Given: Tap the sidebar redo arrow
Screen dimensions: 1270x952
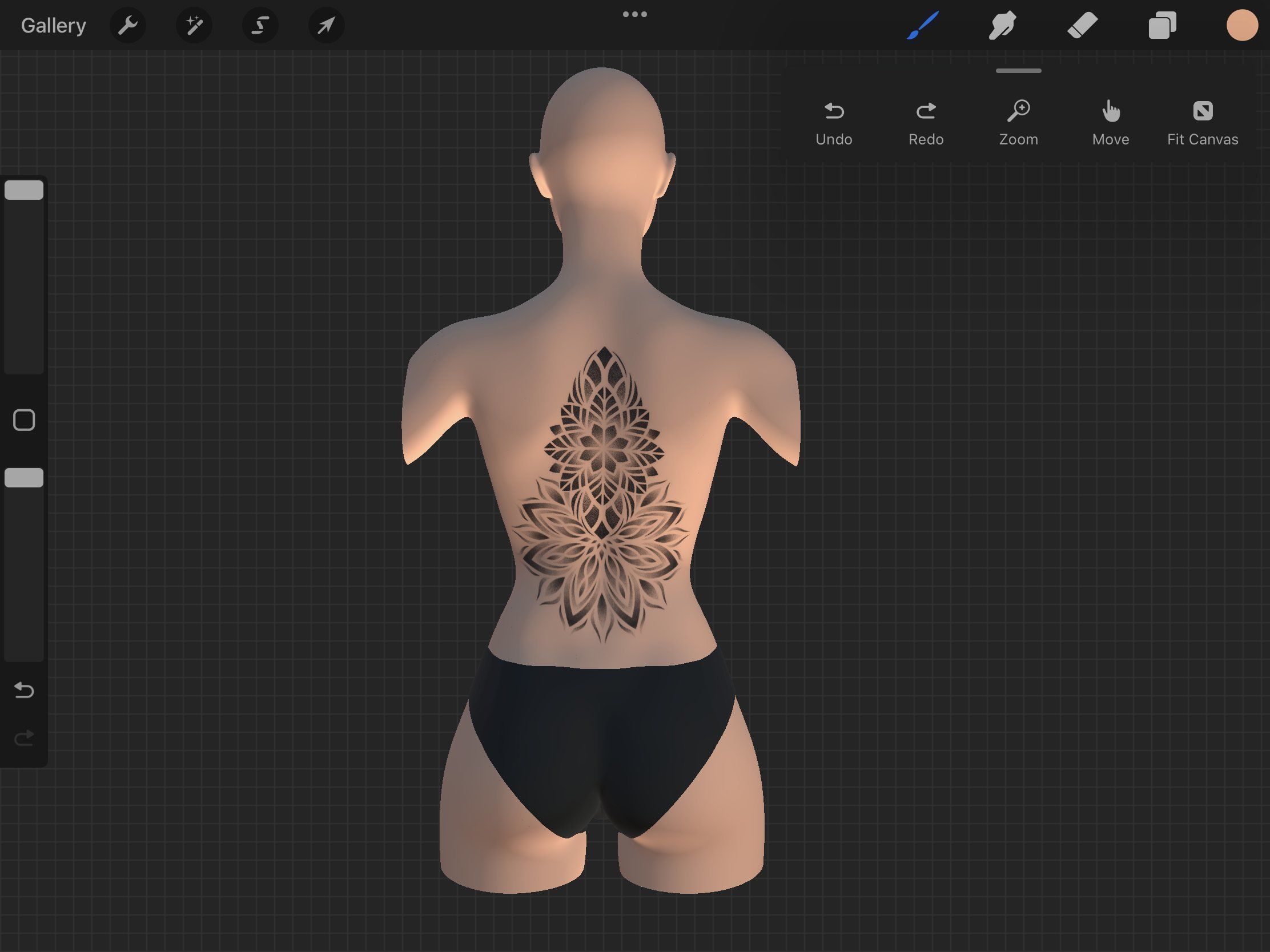Looking at the screenshot, I should (x=24, y=737).
